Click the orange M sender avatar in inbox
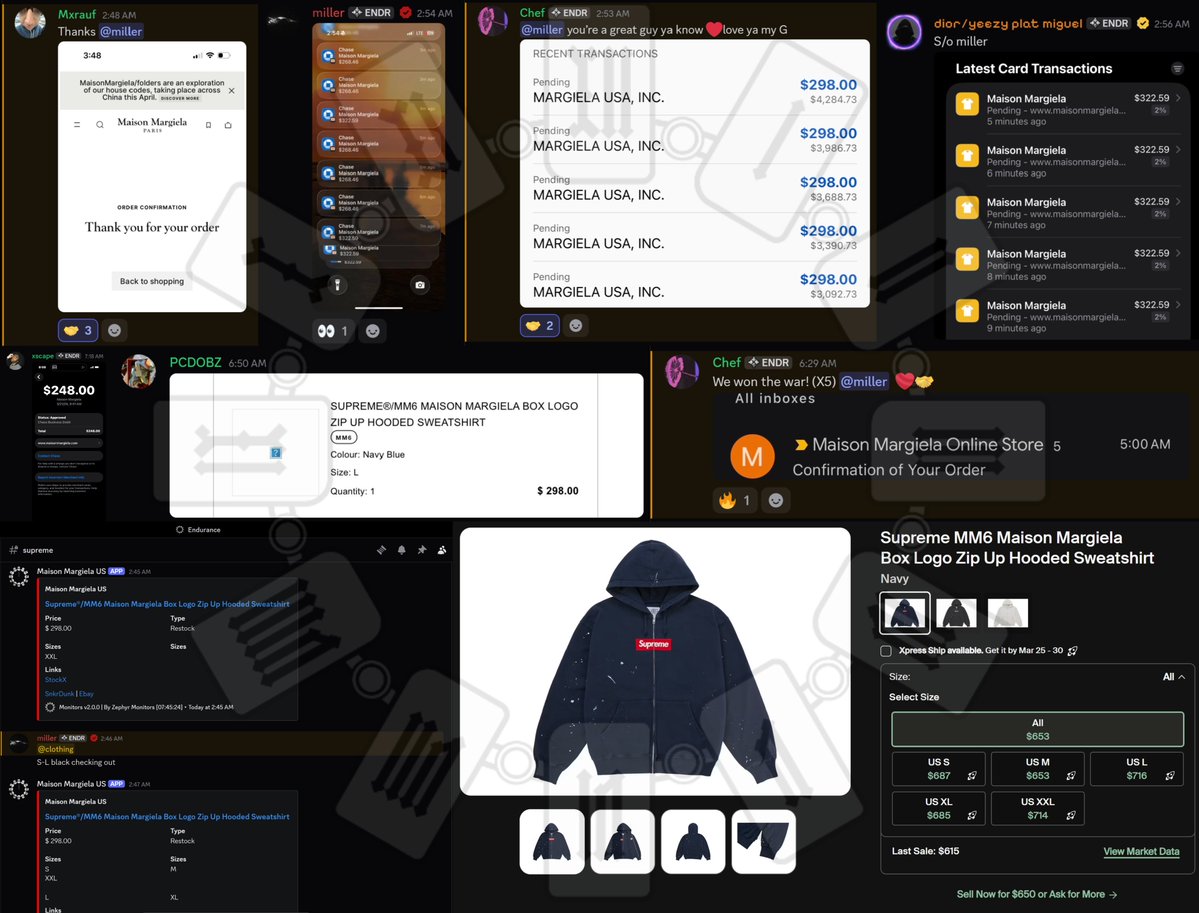The height and width of the screenshot is (913, 1199). (x=752, y=456)
